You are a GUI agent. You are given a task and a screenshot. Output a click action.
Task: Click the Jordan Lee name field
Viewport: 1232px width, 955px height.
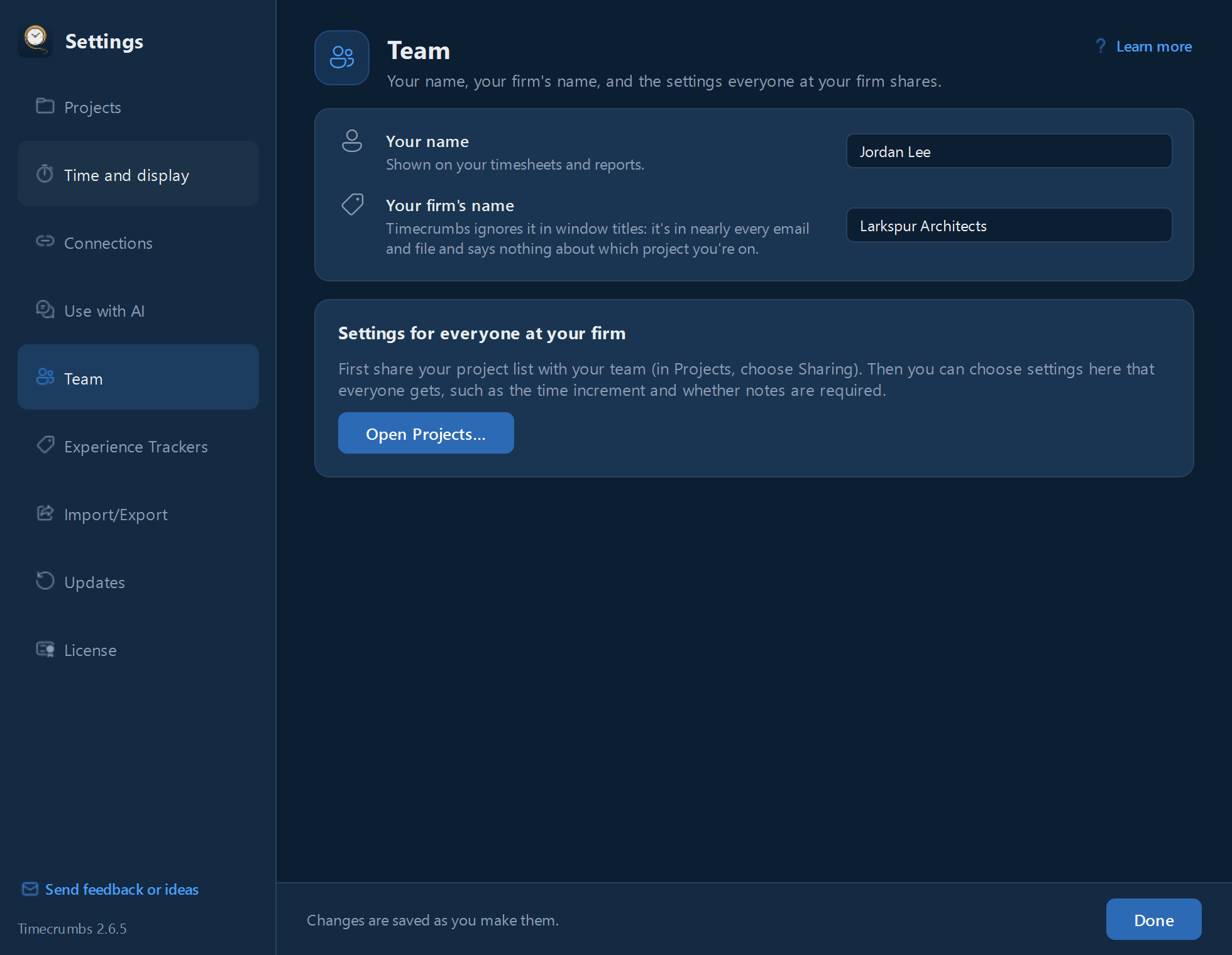1009,151
